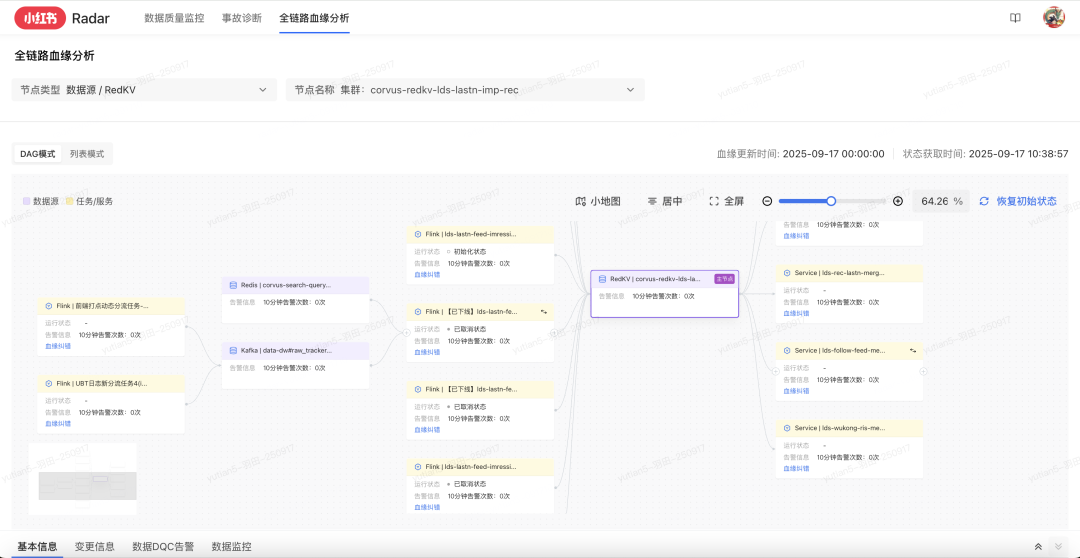Click 10分钟告警次数 text in Kafka card

[x=294, y=368]
